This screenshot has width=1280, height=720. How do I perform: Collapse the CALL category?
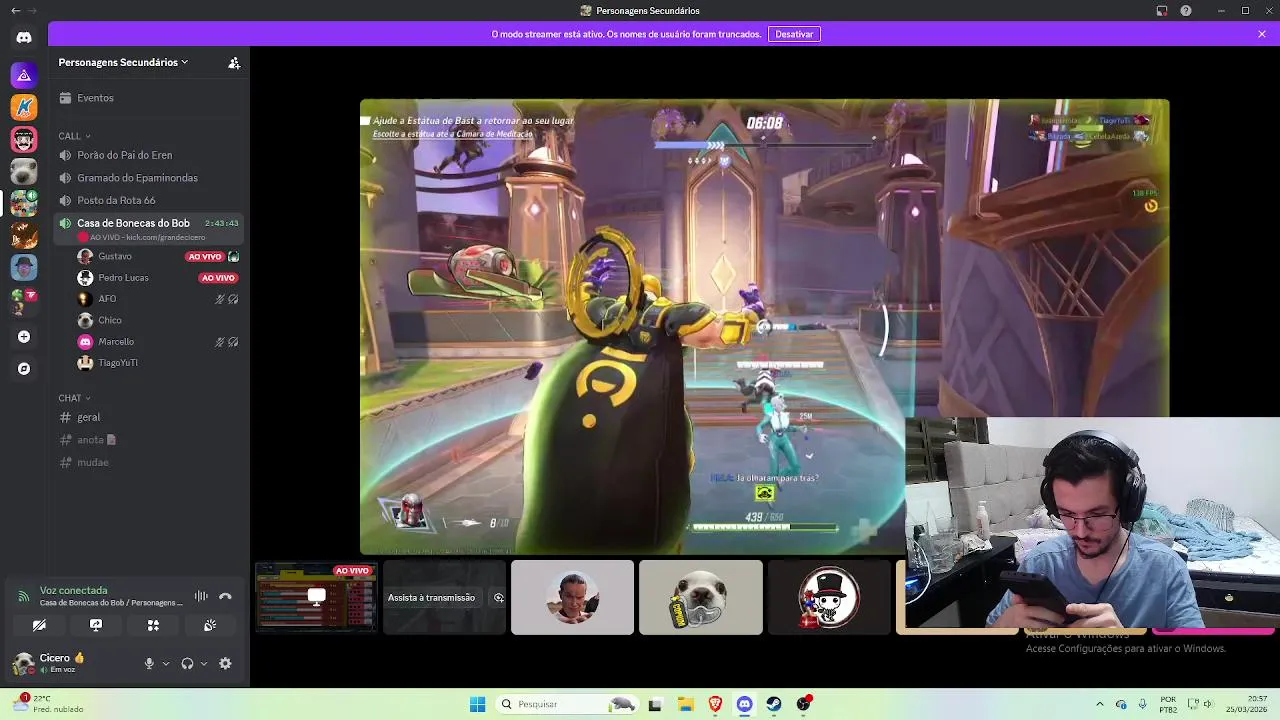(x=74, y=136)
